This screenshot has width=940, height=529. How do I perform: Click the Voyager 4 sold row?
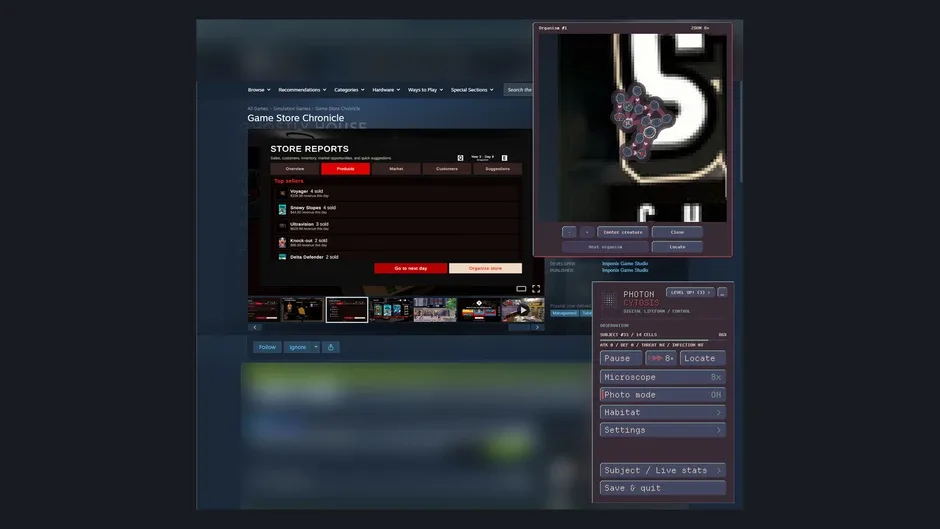(396, 193)
